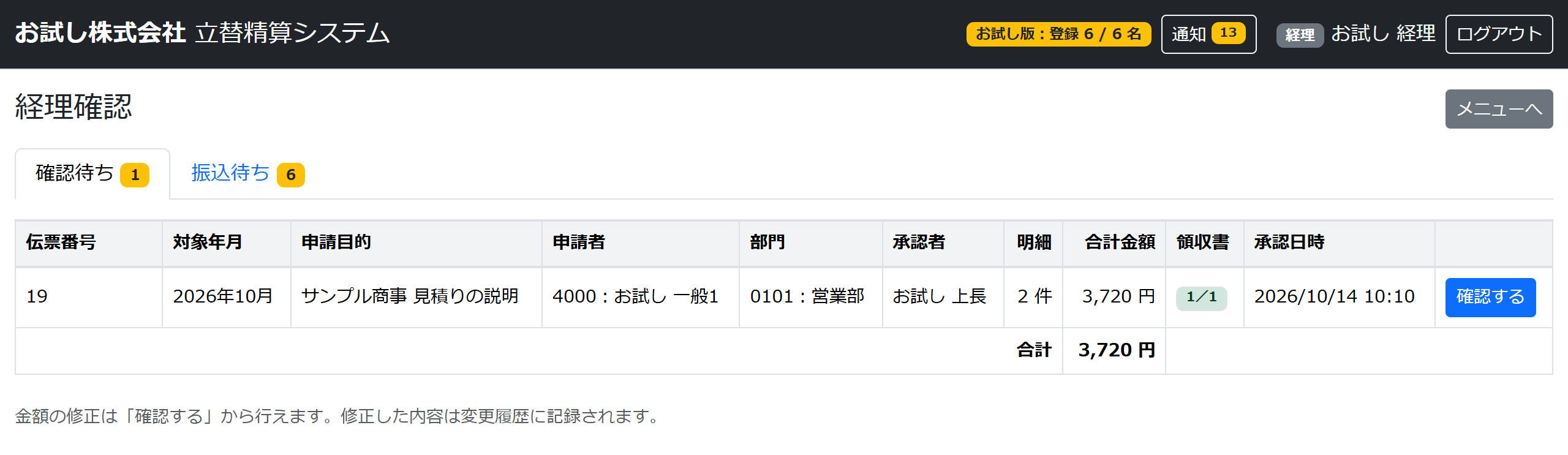Click the 経理 role badge
Viewport: 1568px width, 455px height.
[x=1300, y=35]
